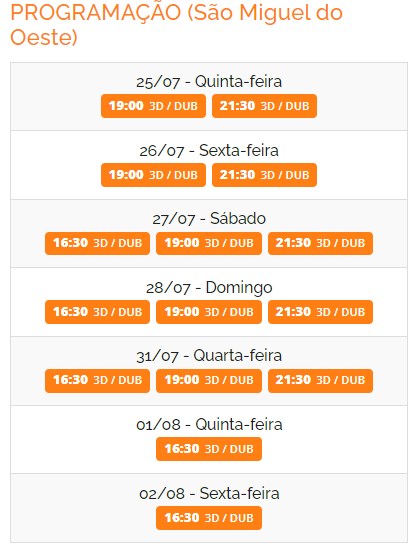The height and width of the screenshot is (543, 411).
Task: Click the 27/07 - Sábado date label
Action: click(x=209, y=219)
